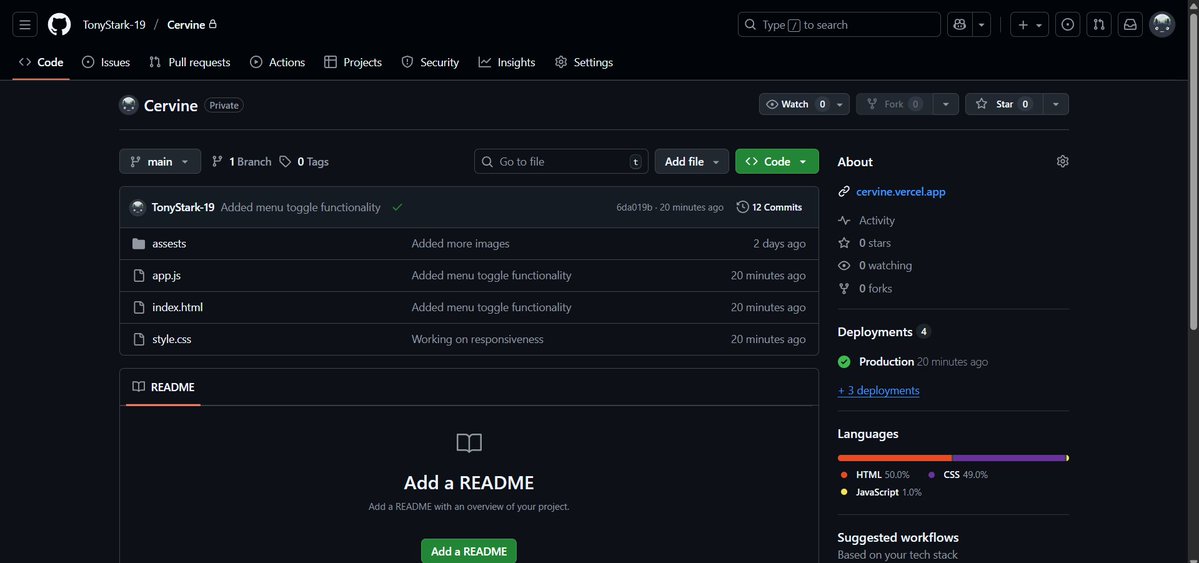Click the file icon beside index.html
1199x563 pixels.
pyautogui.click(x=138, y=307)
